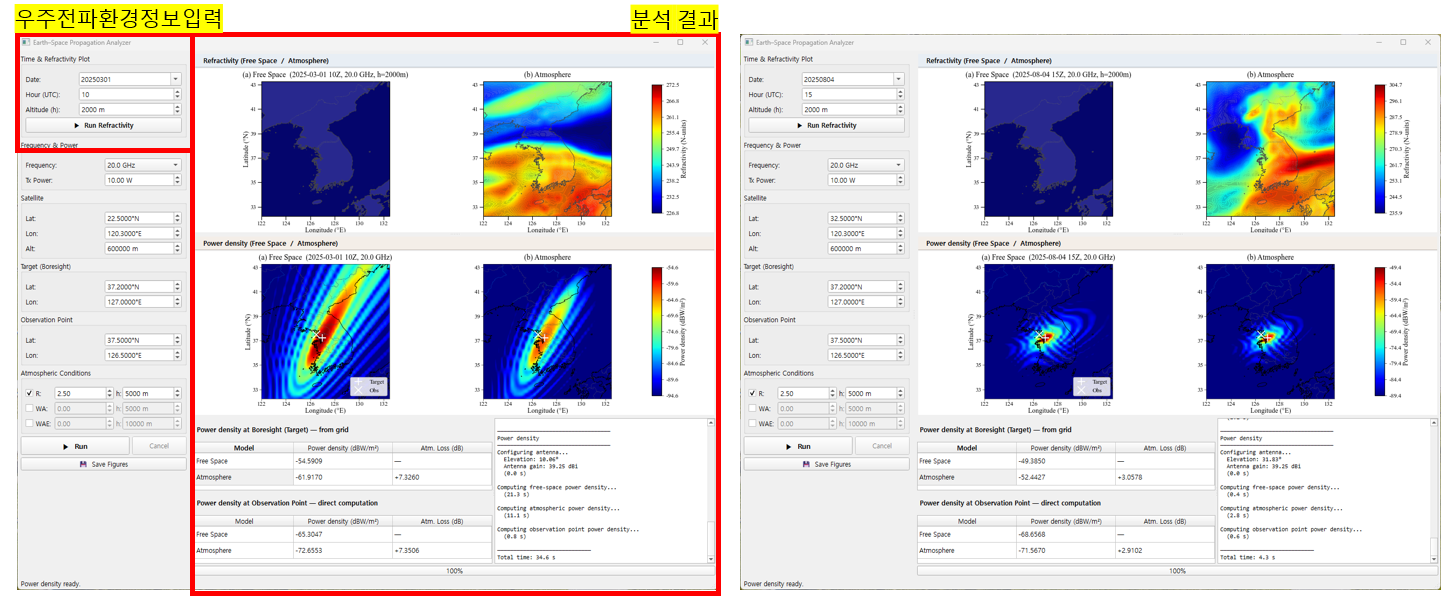Click the R value field in the 20250804 window
1441x596 pixels.
pos(805,393)
